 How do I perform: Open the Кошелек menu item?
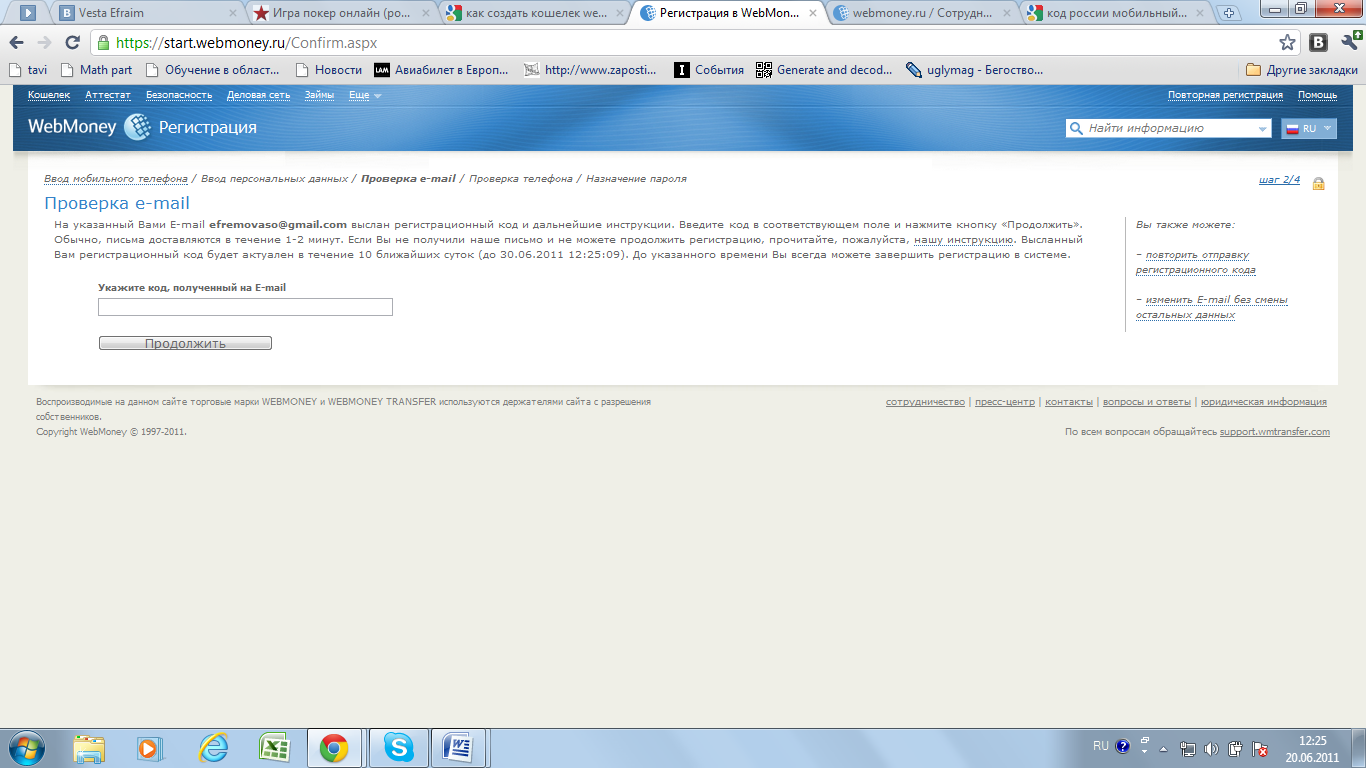[x=49, y=95]
